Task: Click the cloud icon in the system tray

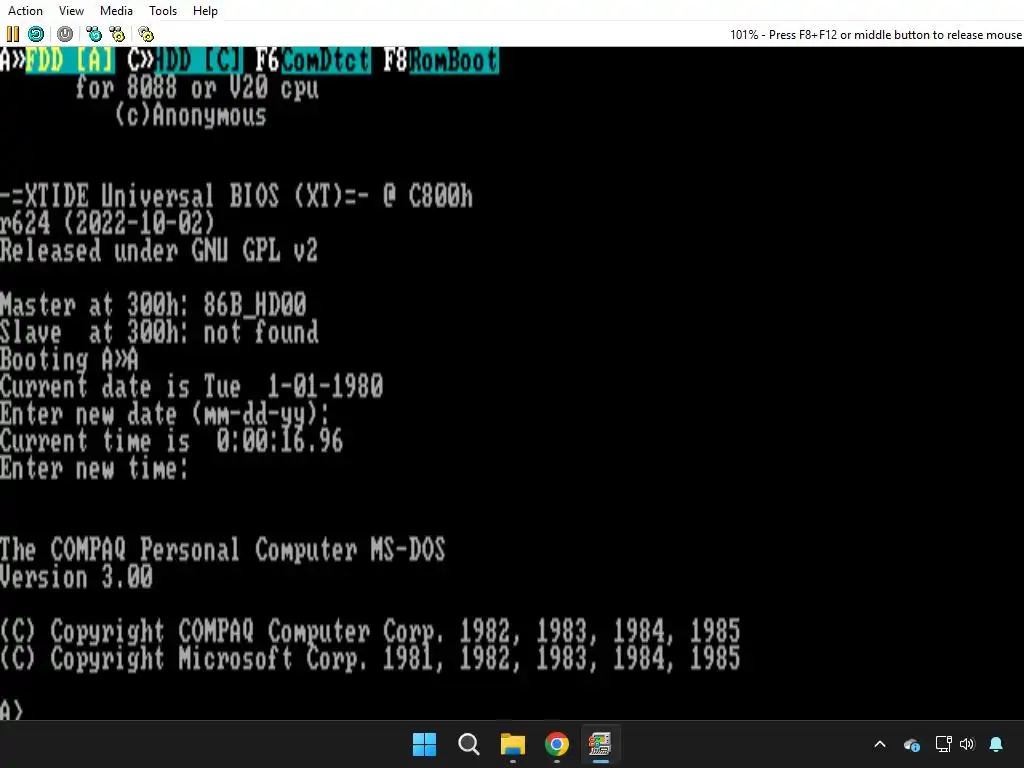Action: coord(912,744)
